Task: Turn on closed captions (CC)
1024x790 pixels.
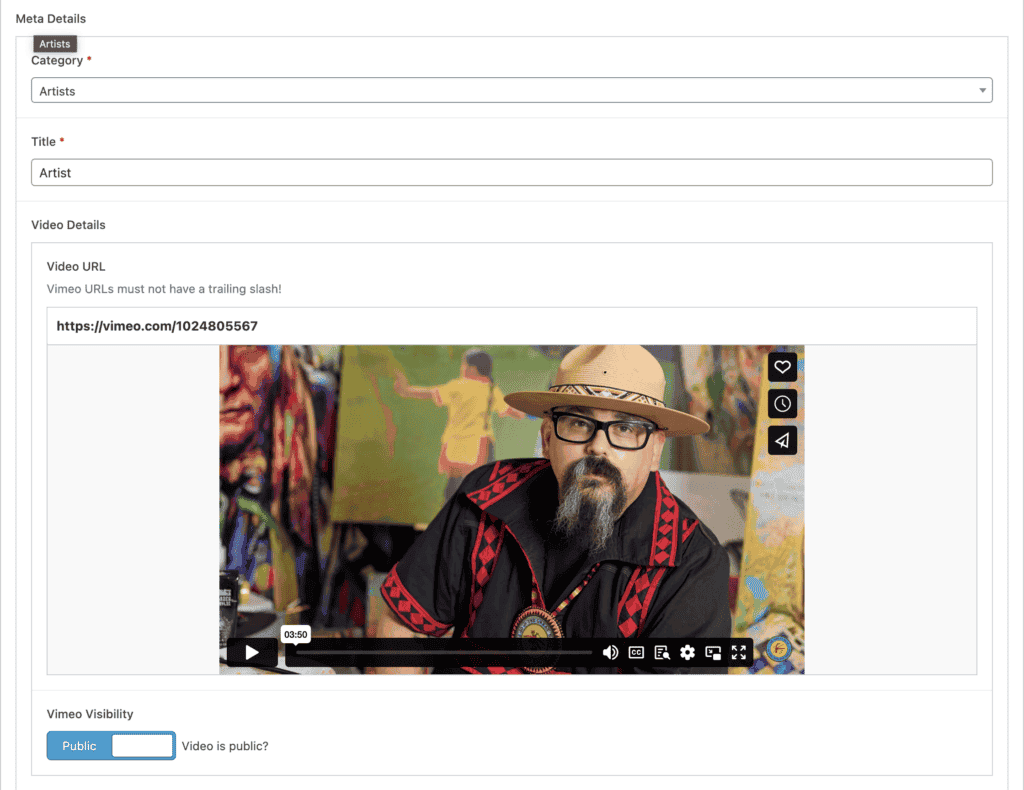Action: [x=636, y=652]
